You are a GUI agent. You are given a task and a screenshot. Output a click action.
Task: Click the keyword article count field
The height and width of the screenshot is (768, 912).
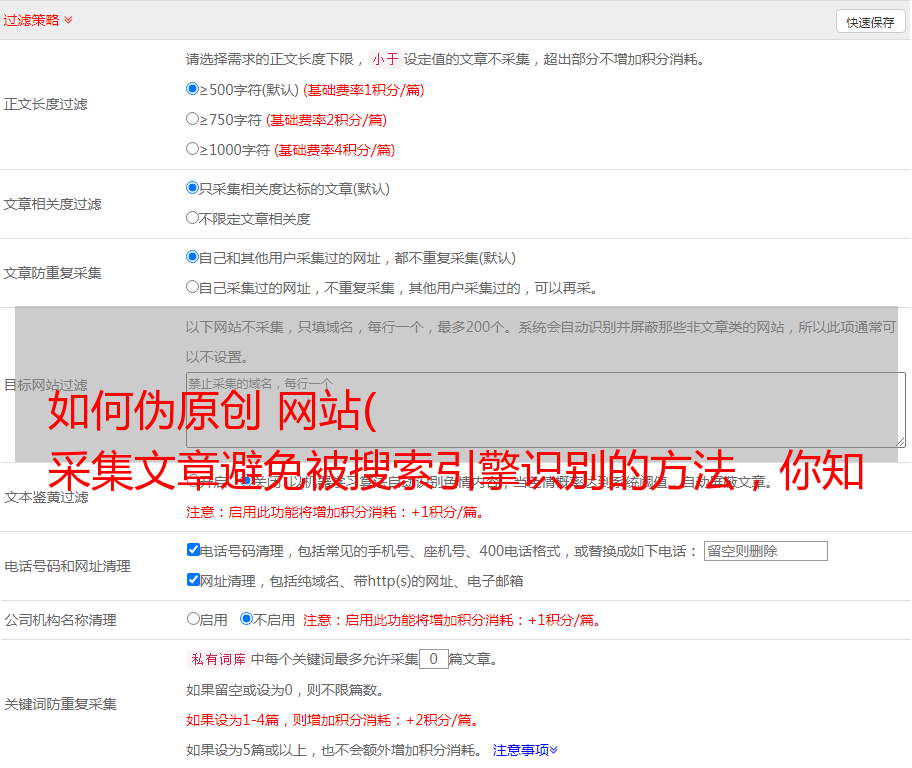coord(433,659)
